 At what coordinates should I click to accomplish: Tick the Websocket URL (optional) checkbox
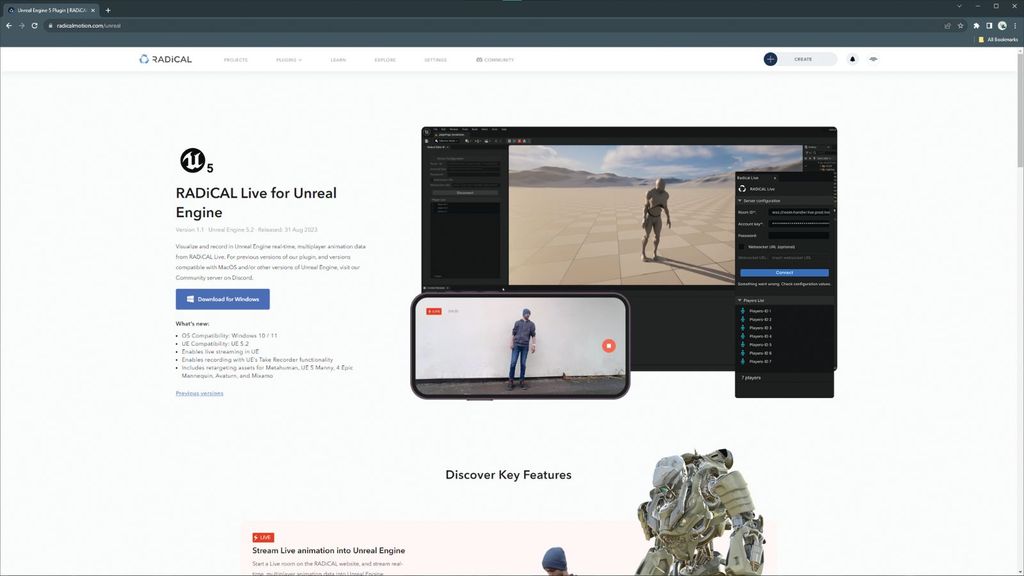pos(742,246)
